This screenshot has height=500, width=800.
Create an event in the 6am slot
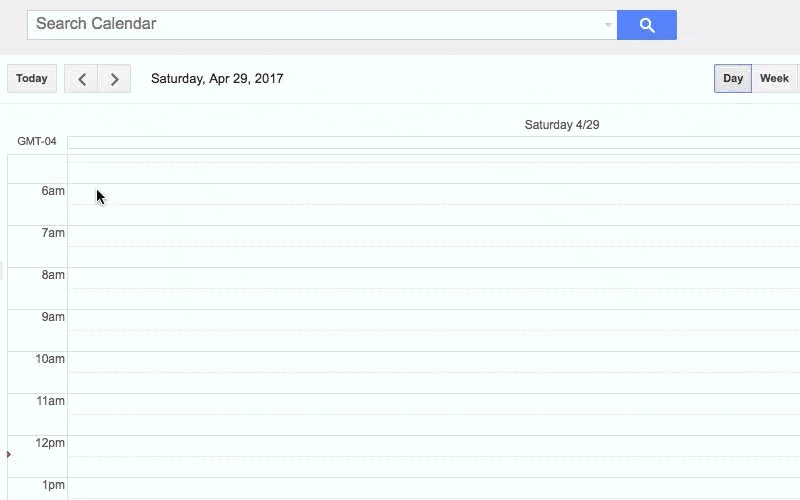point(433,194)
